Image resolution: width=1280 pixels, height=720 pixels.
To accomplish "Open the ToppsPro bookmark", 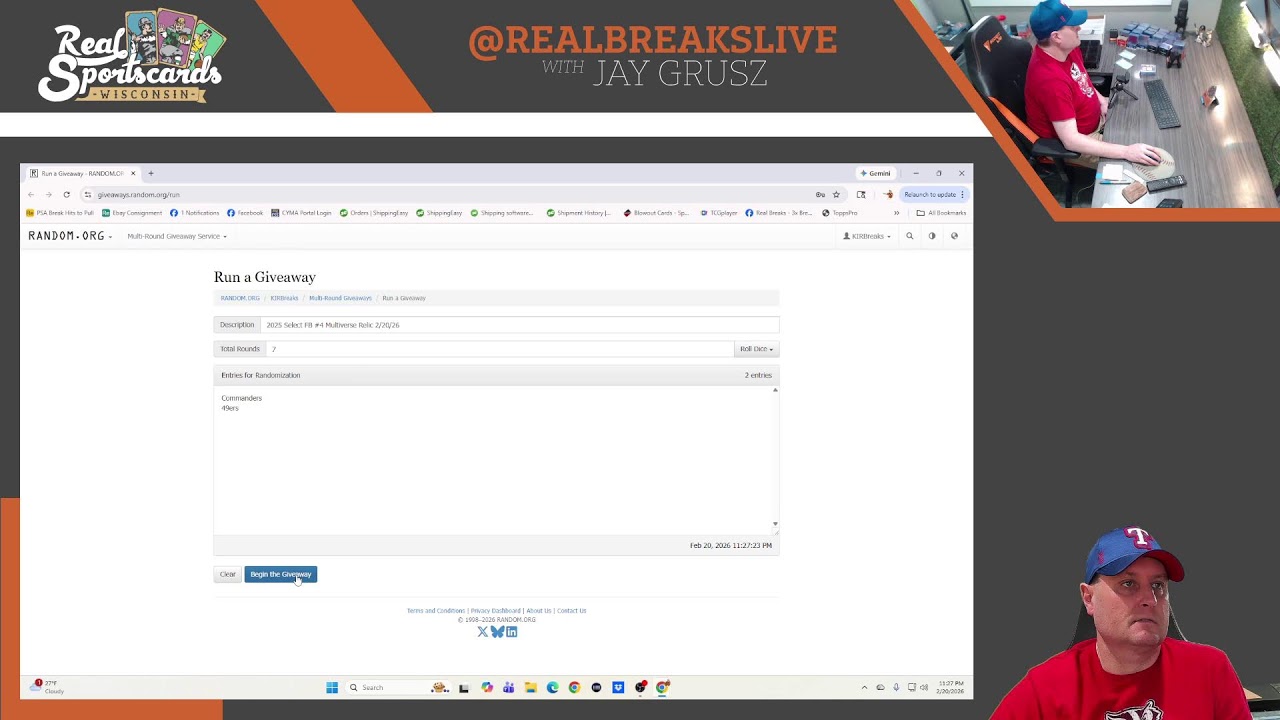I will click(840, 213).
